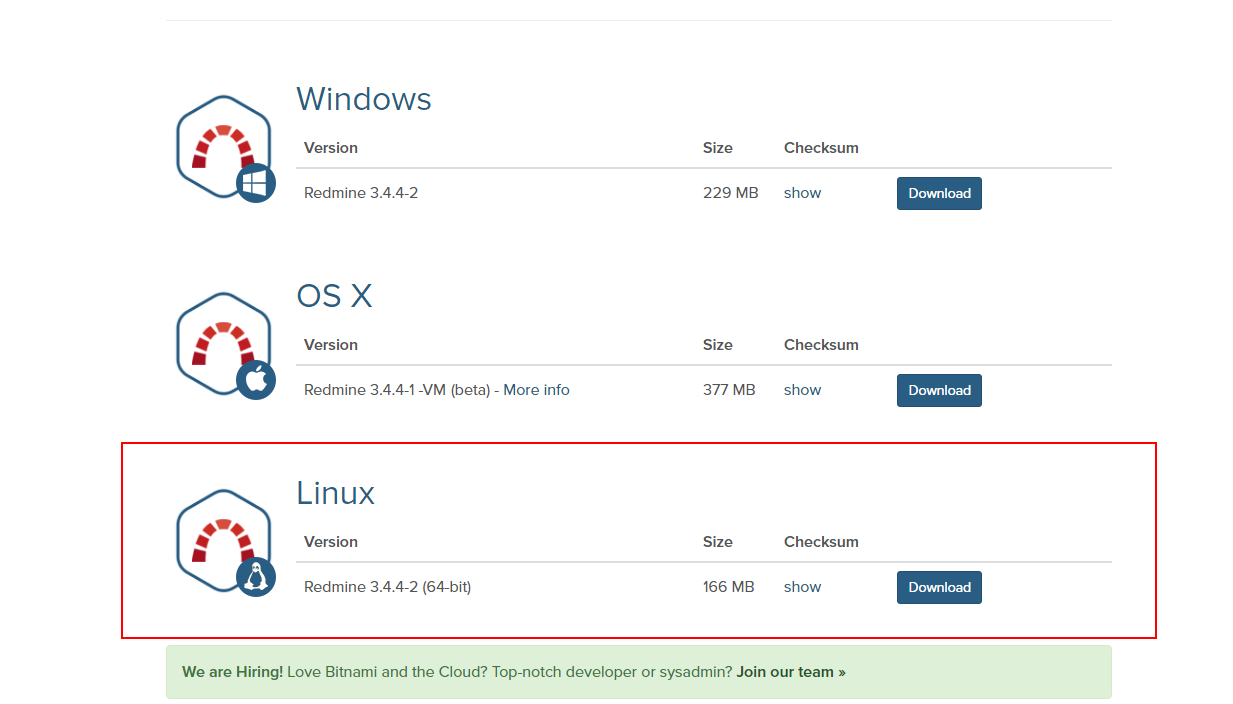Screen dimensions: 1233x704
Task: Click the Version column header under Windows
Action: click(331, 148)
